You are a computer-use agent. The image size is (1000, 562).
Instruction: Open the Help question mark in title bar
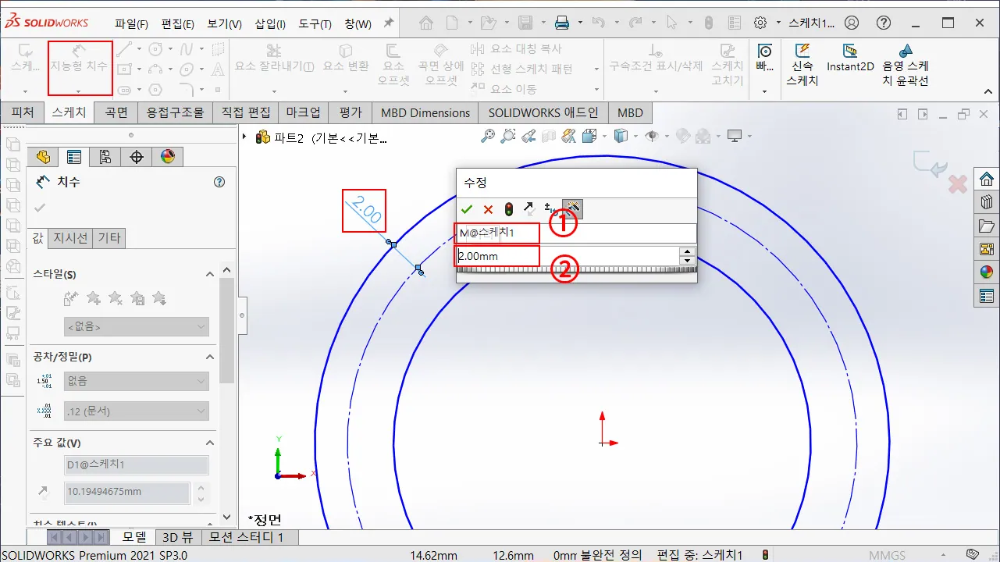883,23
